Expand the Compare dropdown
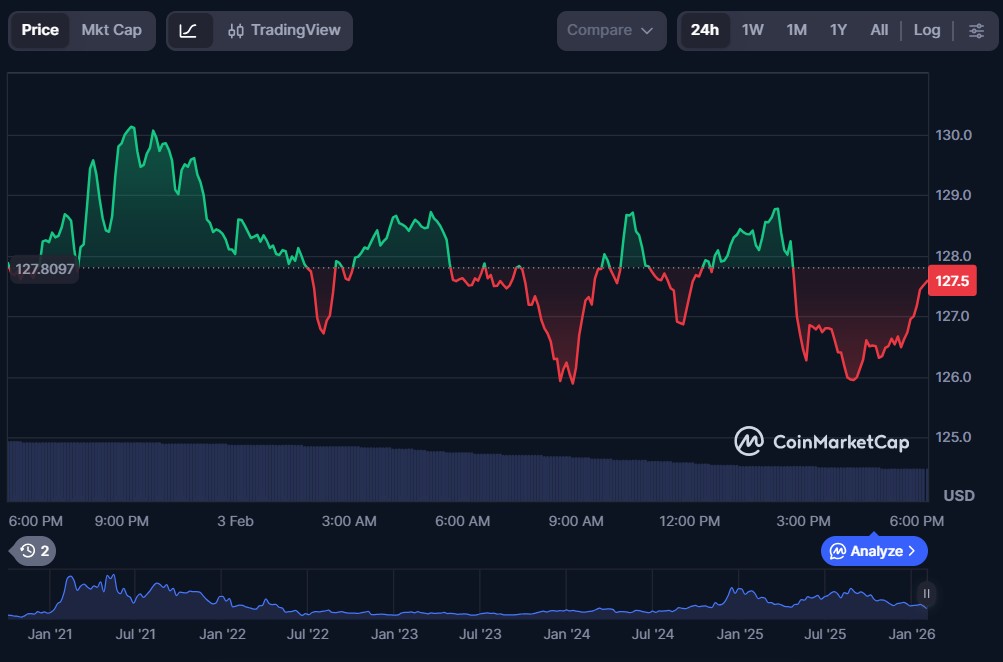The image size is (1003, 662). pyautogui.click(x=611, y=30)
